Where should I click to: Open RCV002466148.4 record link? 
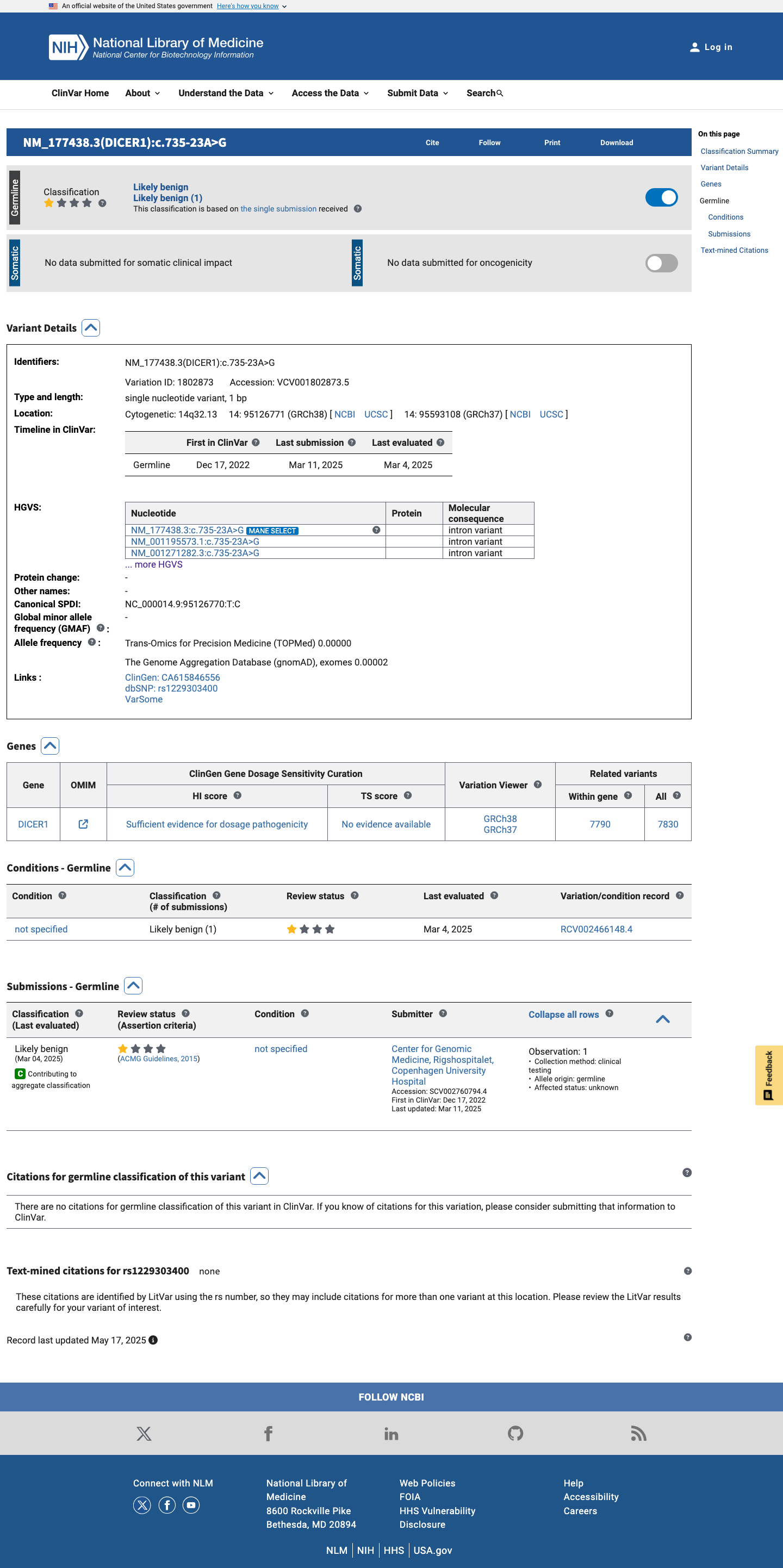(596, 929)
